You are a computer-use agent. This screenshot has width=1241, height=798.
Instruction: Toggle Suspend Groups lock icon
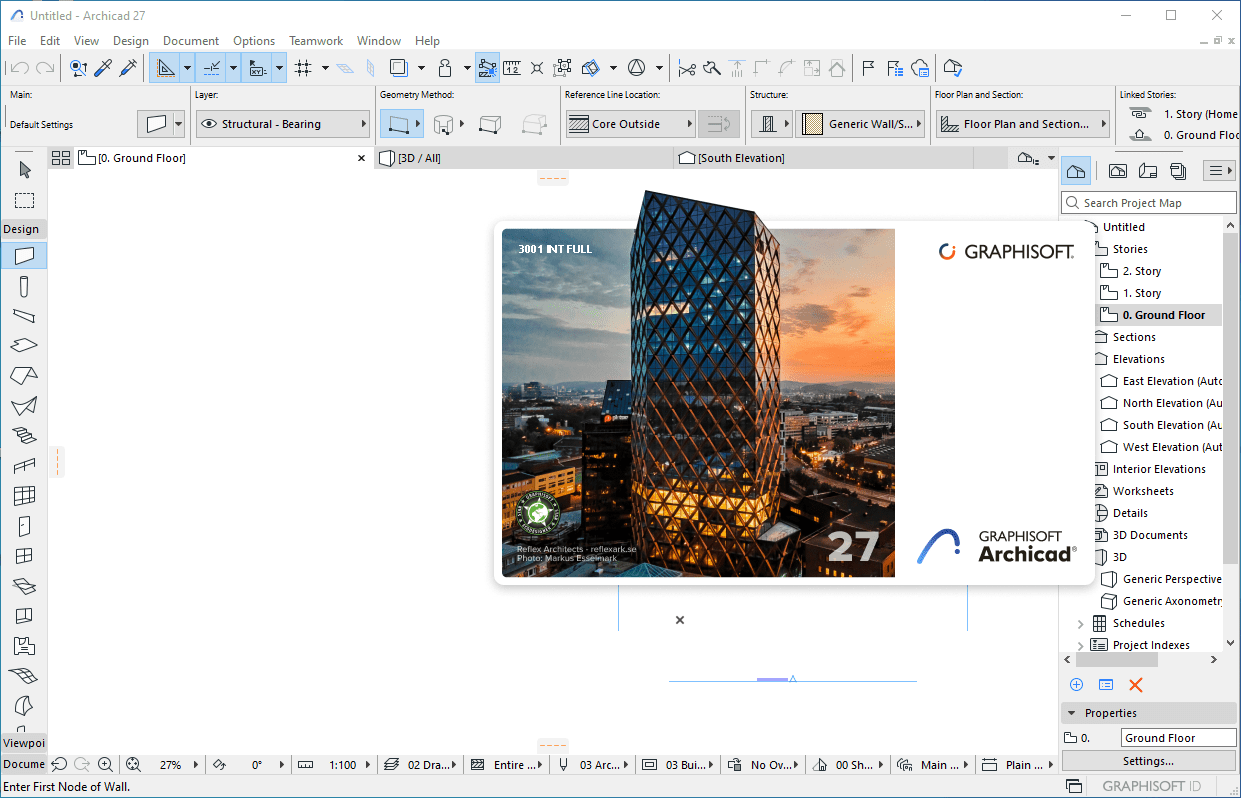click(446, 68)
